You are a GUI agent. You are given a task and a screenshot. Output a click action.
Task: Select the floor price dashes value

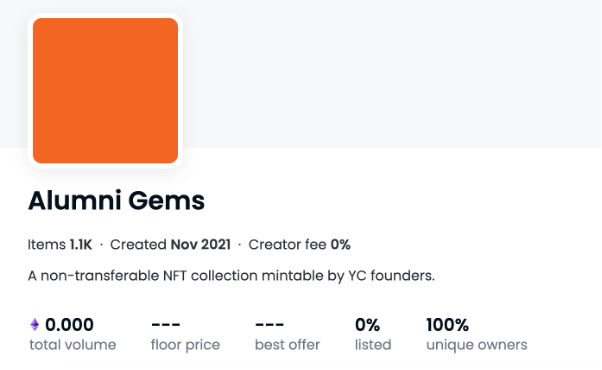coord(166,325)
